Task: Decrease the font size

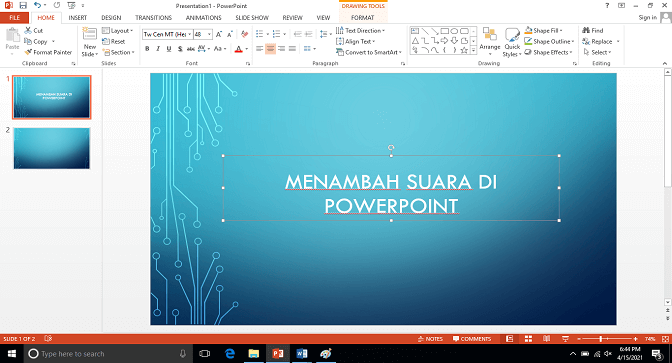Action: [x=230, y=34]
